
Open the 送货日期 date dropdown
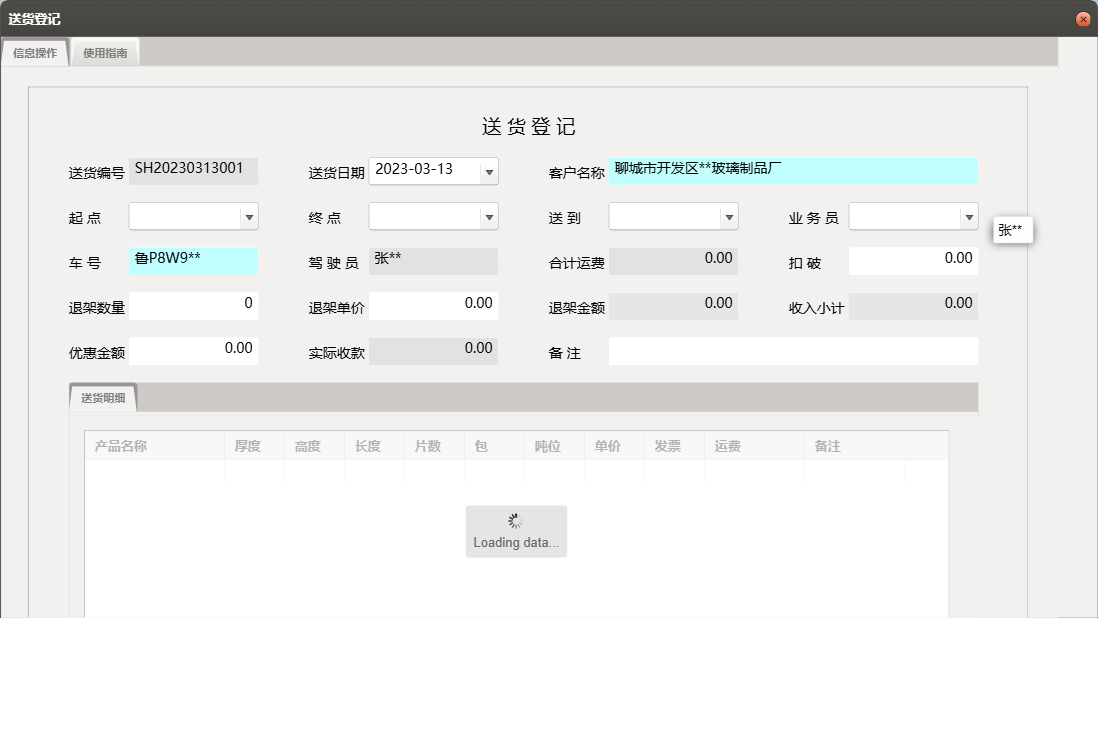[489, 171]
